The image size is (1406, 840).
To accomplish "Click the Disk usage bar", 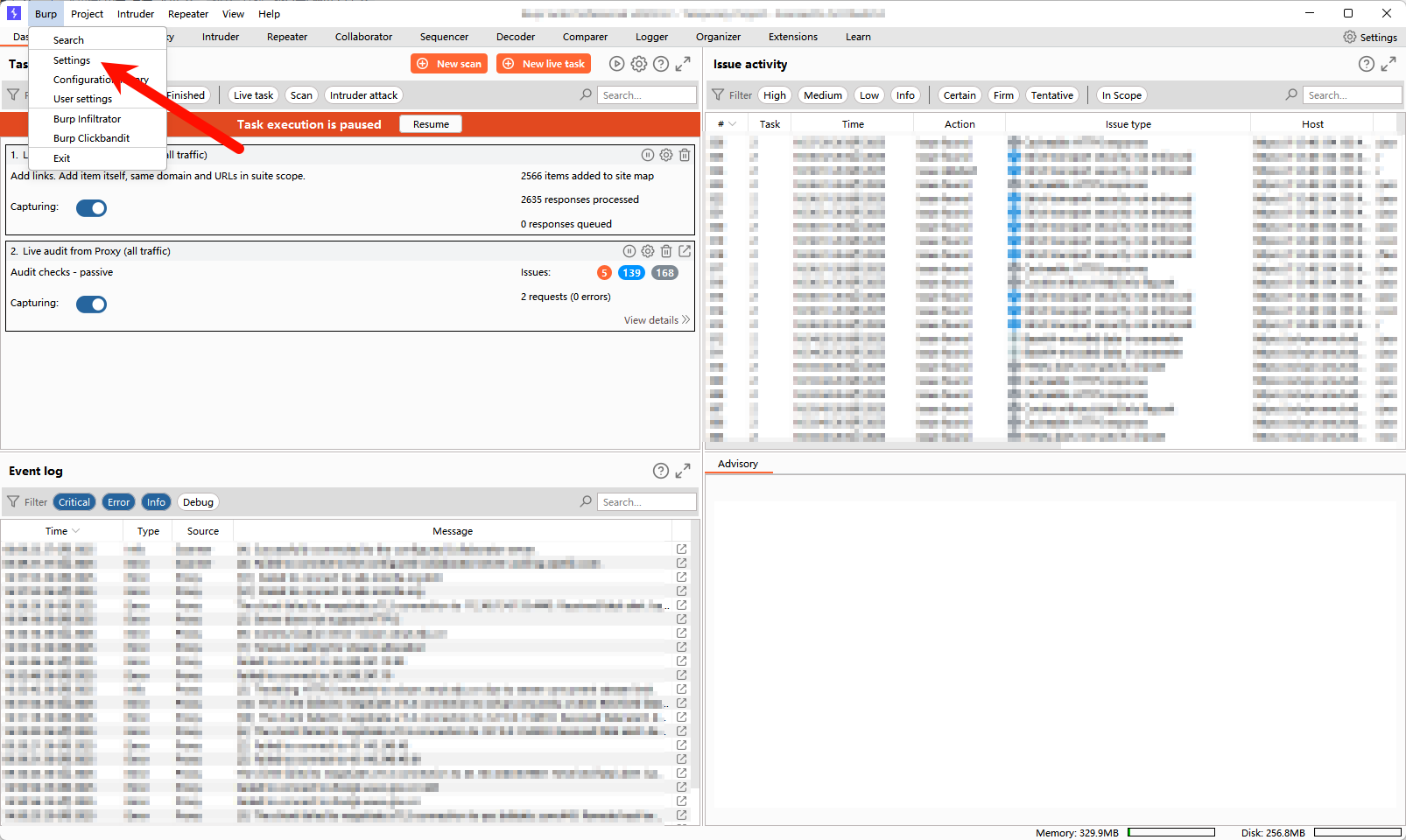I will click(x=1358, y=832).
